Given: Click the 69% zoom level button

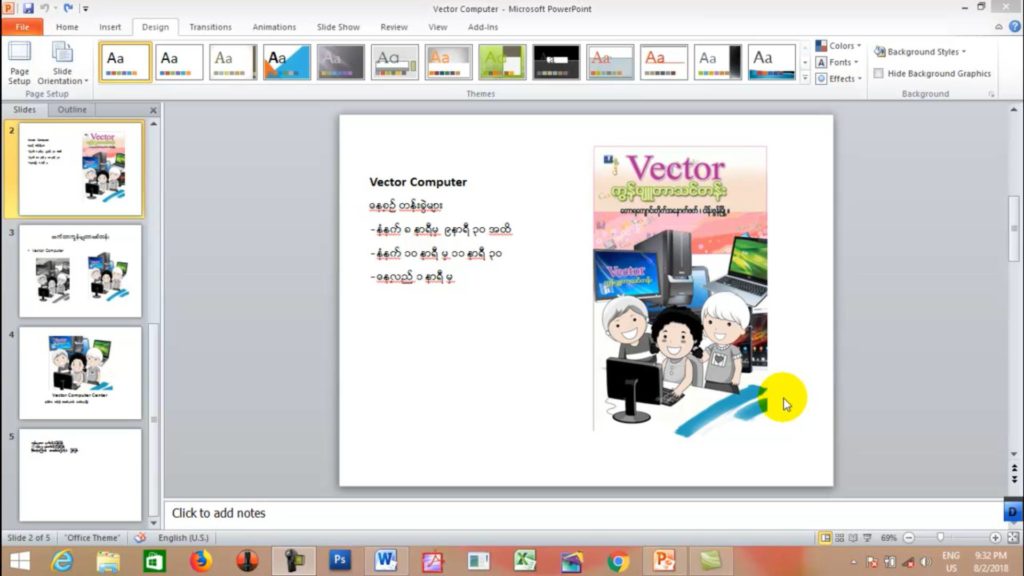Looking at the screenshot, I should [888, 537].
